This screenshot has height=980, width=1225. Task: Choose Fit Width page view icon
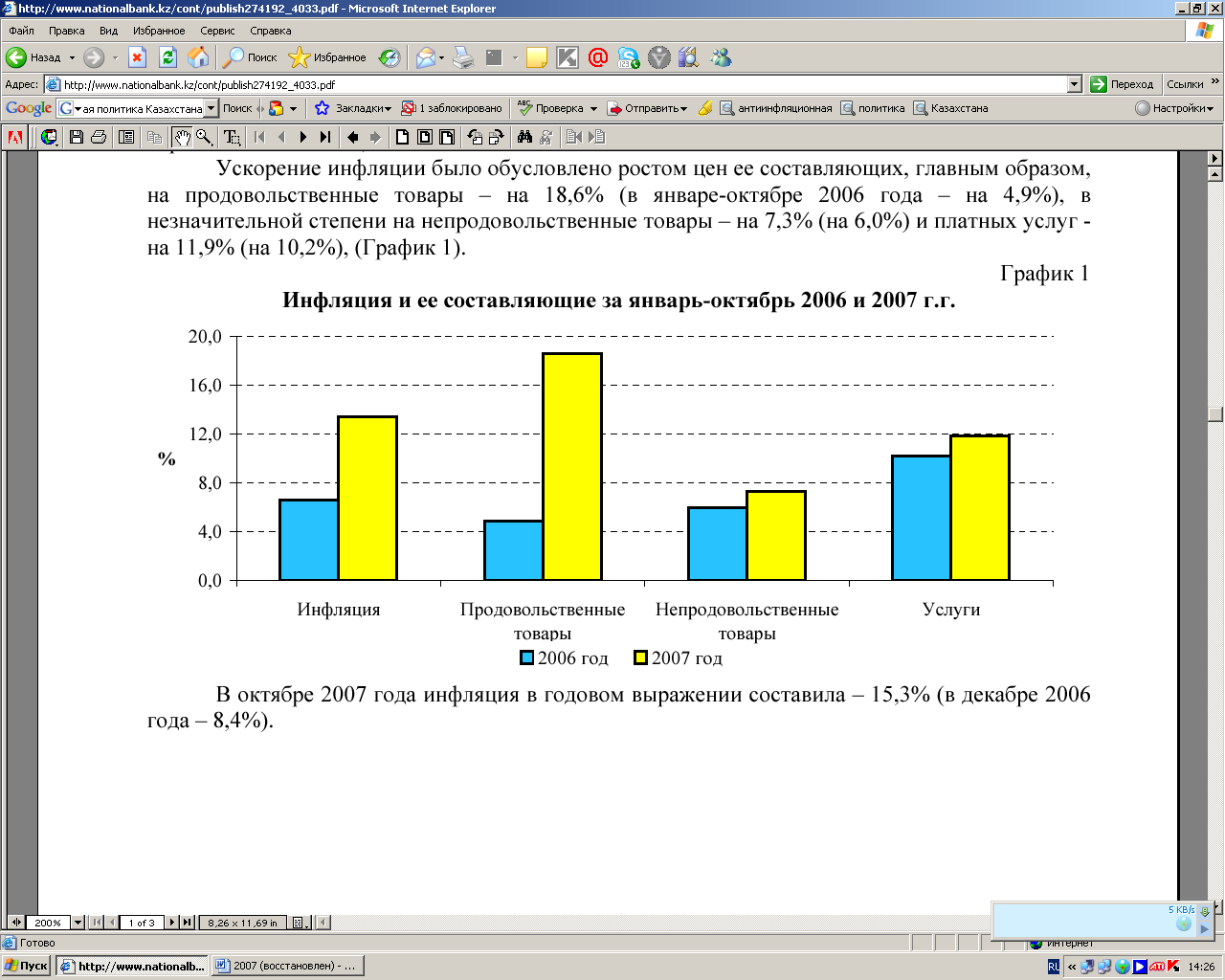point(446,137)
